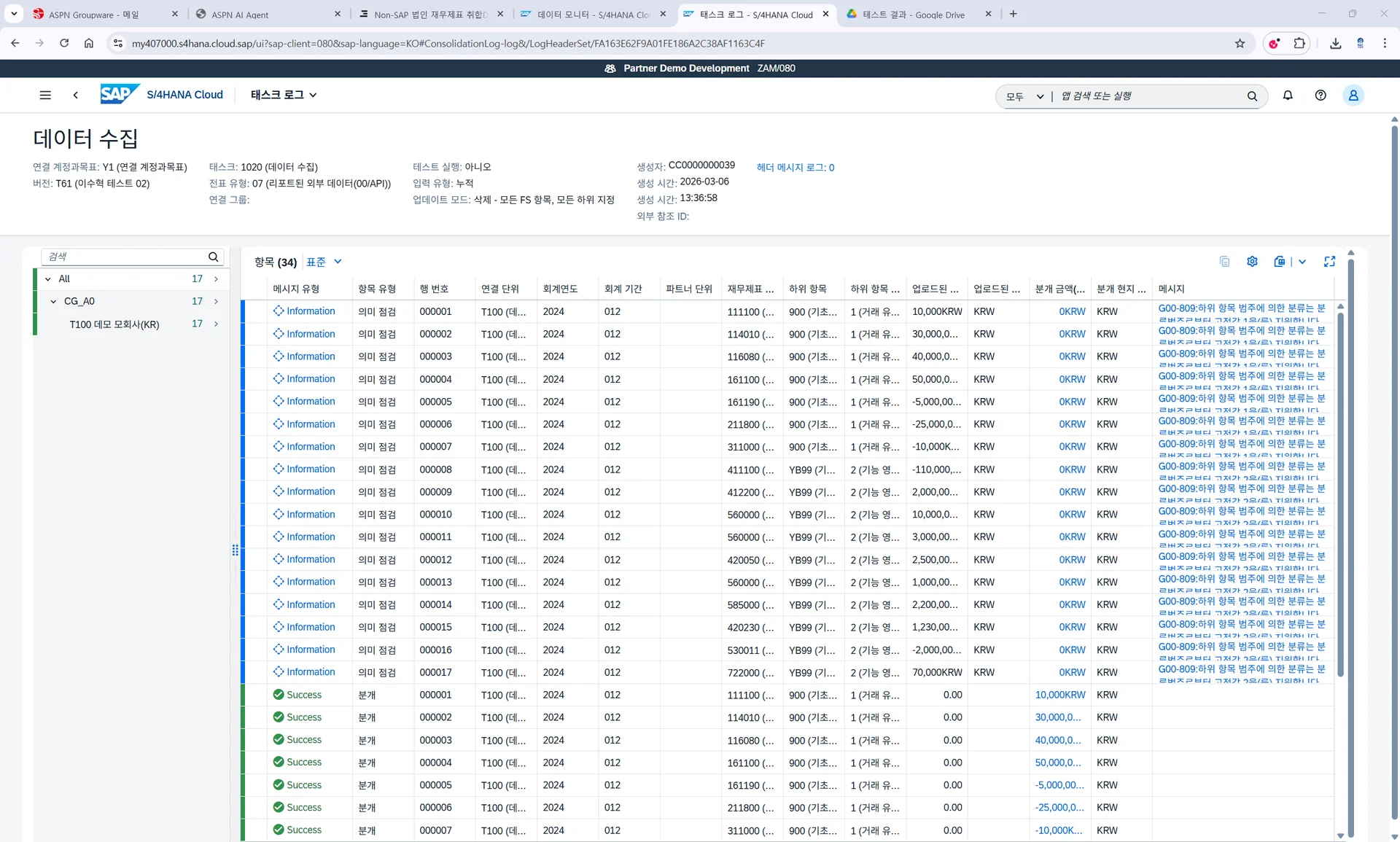Open G00-809 message link in row 000001
1400x842 pixels.
(x=1241, y=308)
